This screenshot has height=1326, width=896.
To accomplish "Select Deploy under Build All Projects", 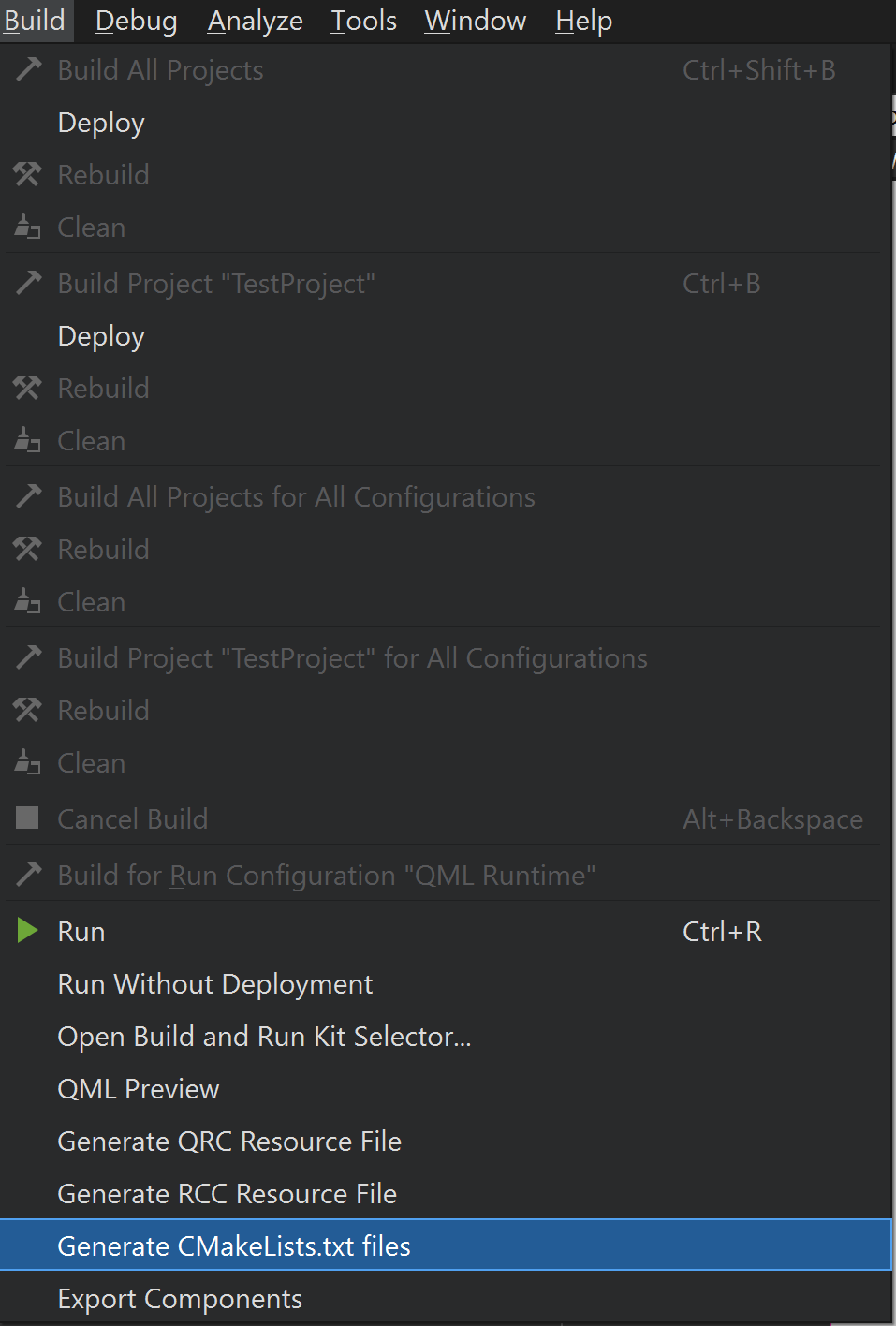I will click(x=101, y=122).
